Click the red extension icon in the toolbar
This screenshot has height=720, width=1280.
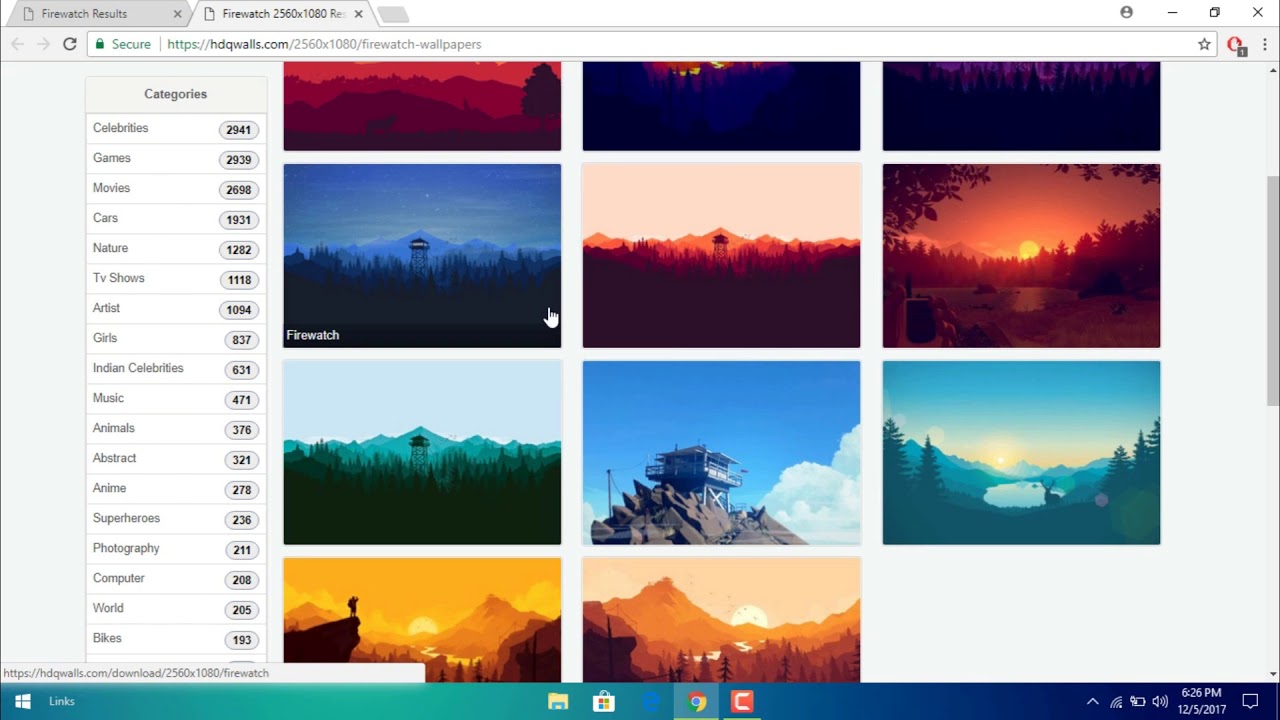click(1235, 45)
